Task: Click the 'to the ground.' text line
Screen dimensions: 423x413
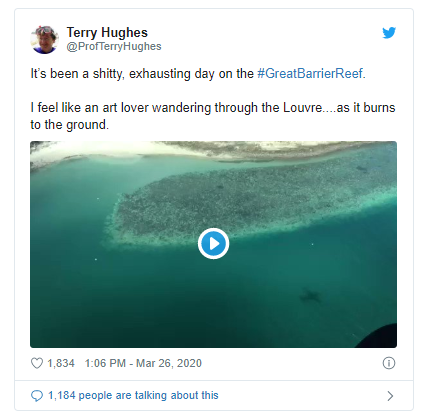Action: [x=70, y=125]
